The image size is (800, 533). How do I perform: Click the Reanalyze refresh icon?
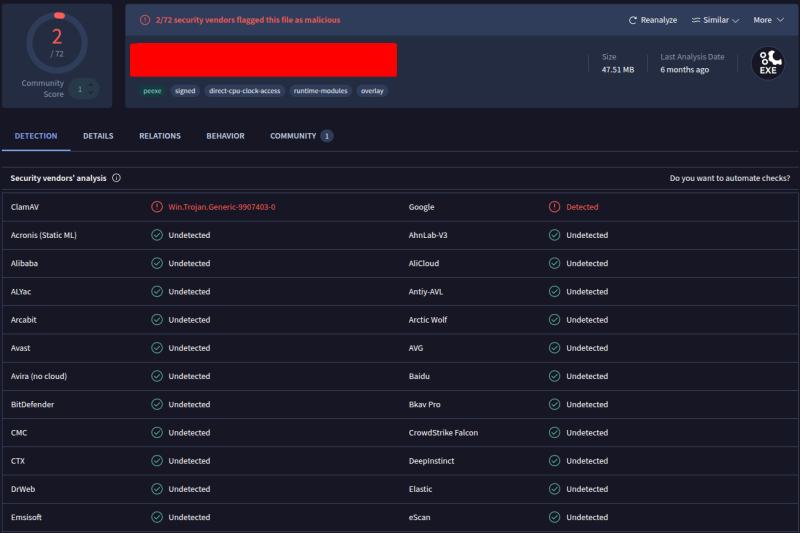tap(633, 20)
